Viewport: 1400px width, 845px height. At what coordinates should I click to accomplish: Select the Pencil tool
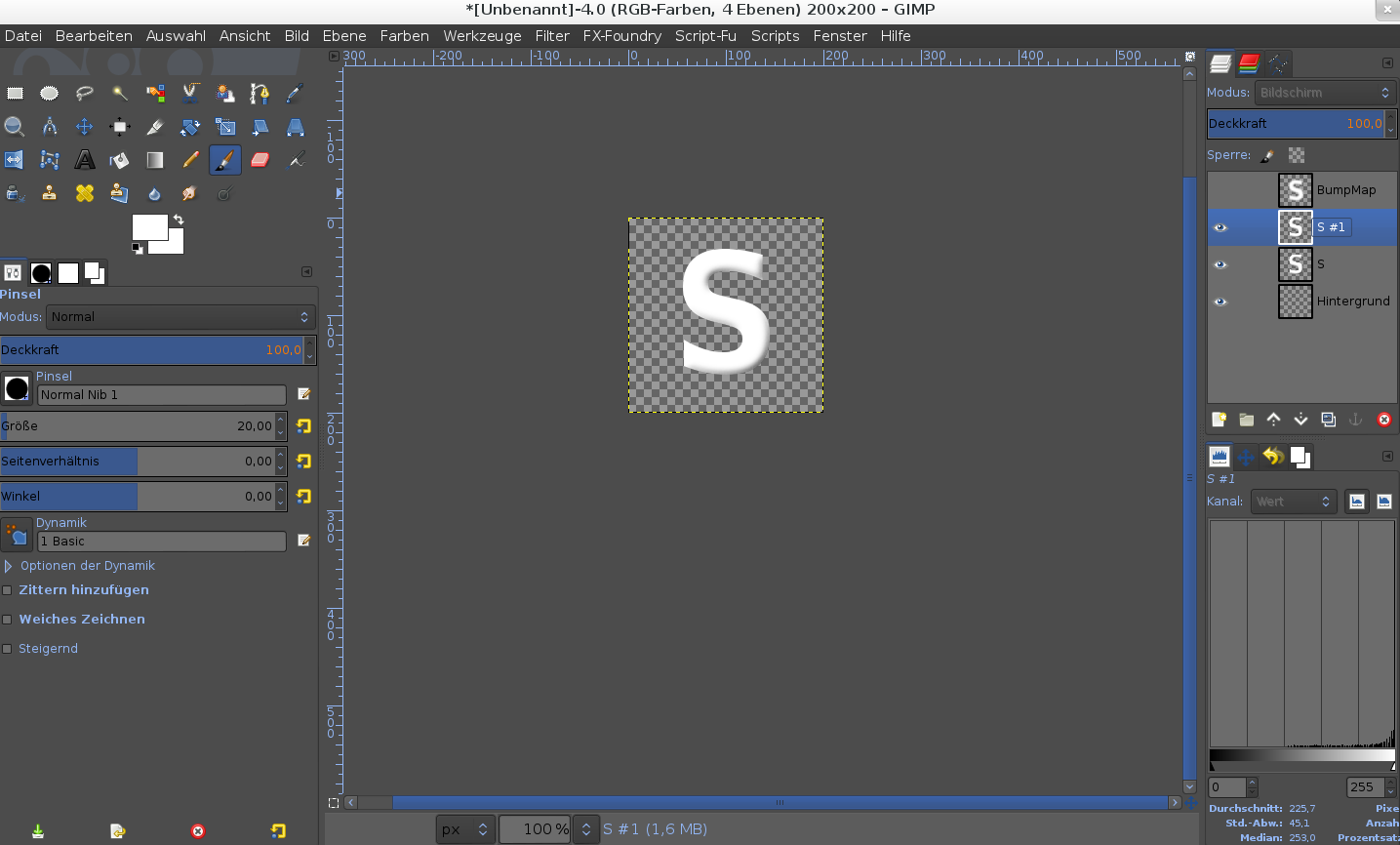190,160
